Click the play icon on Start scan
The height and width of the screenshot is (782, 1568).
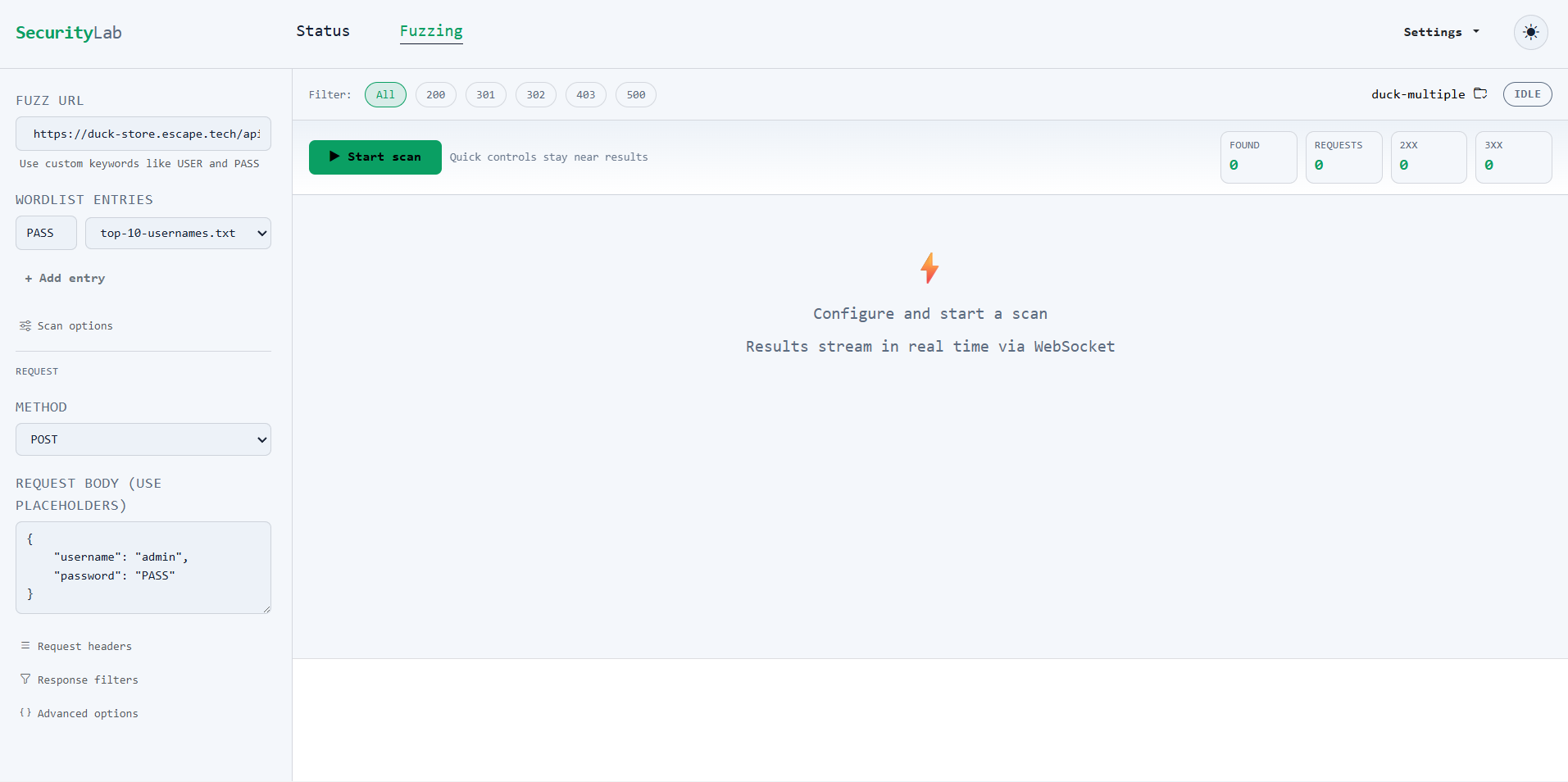click(x=334, y=157)
